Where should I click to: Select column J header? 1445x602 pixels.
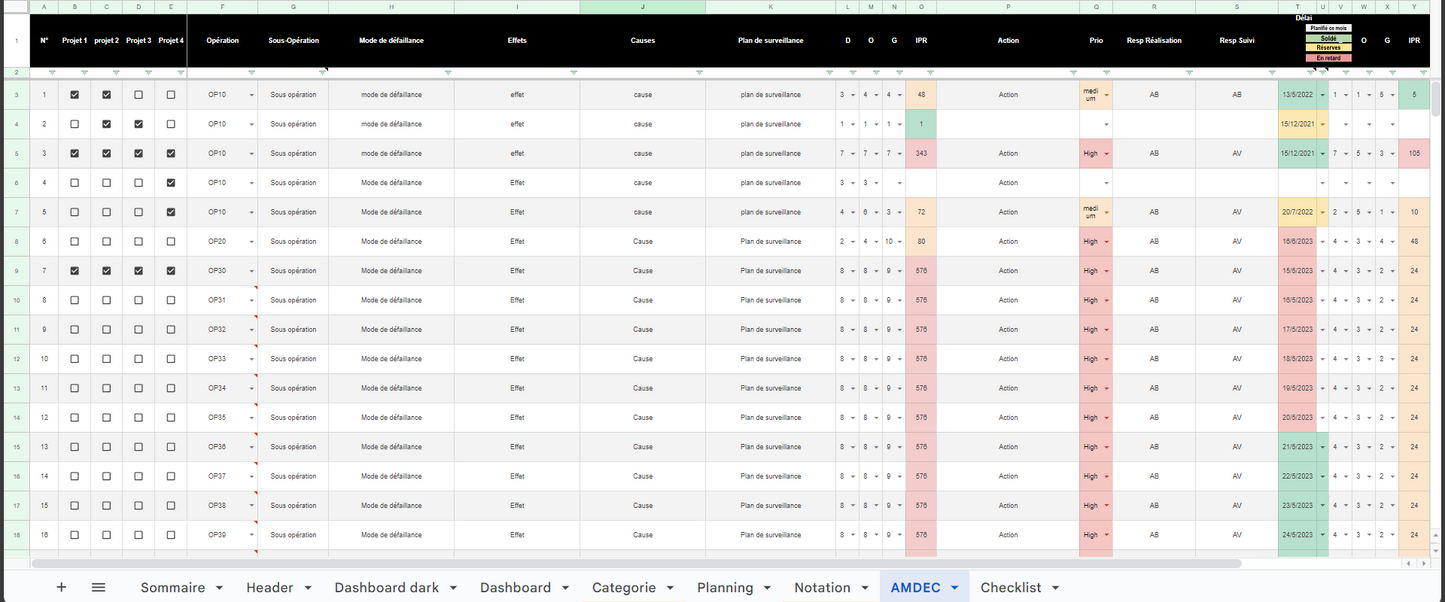pos(642,7)
